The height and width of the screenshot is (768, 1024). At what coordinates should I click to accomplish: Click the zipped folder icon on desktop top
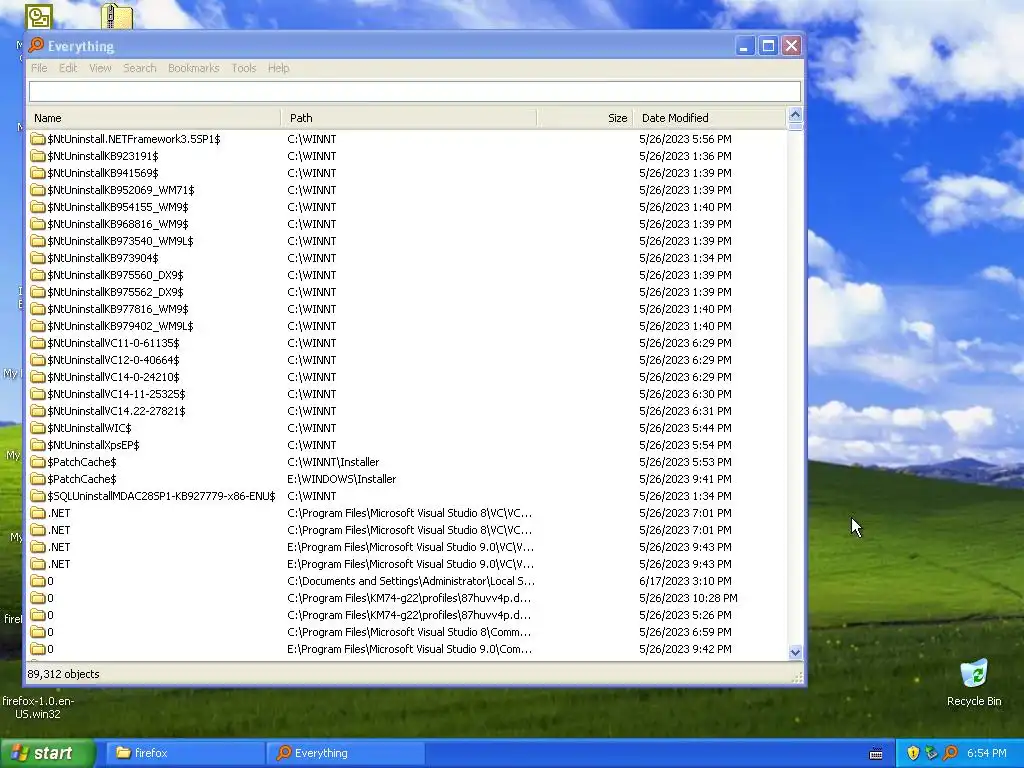coord(117,16)
